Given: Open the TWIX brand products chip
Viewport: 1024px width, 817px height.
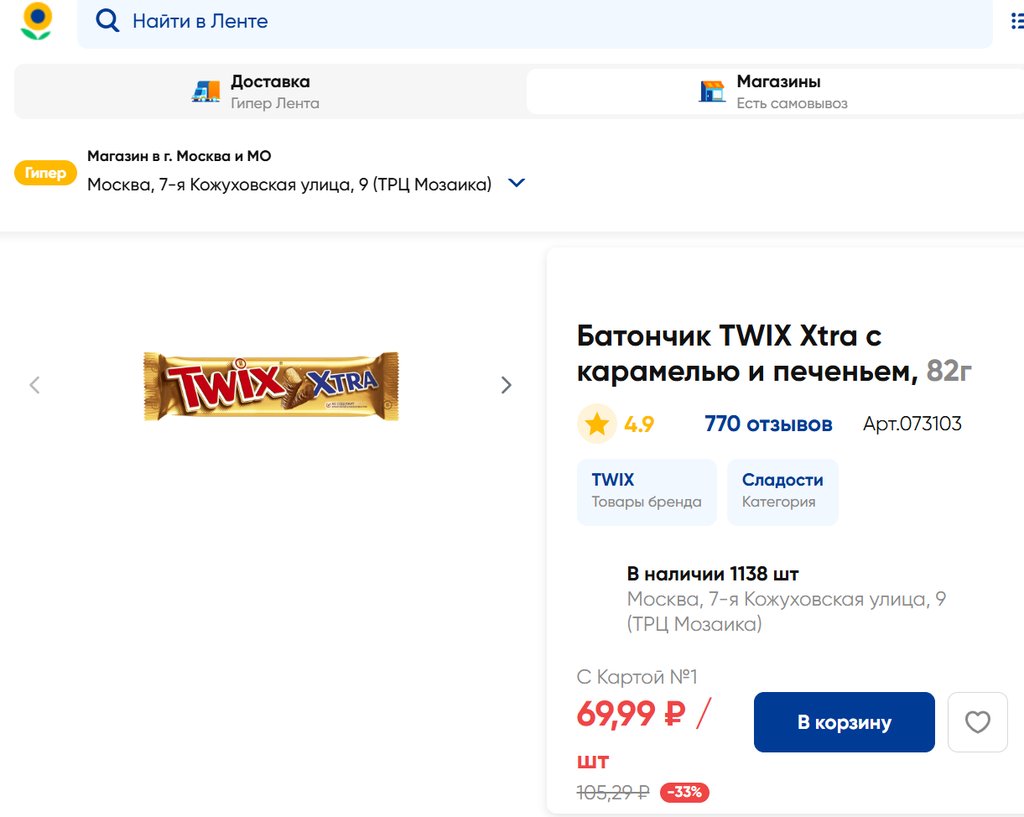Looking at the screenshot, I should 646,491.
